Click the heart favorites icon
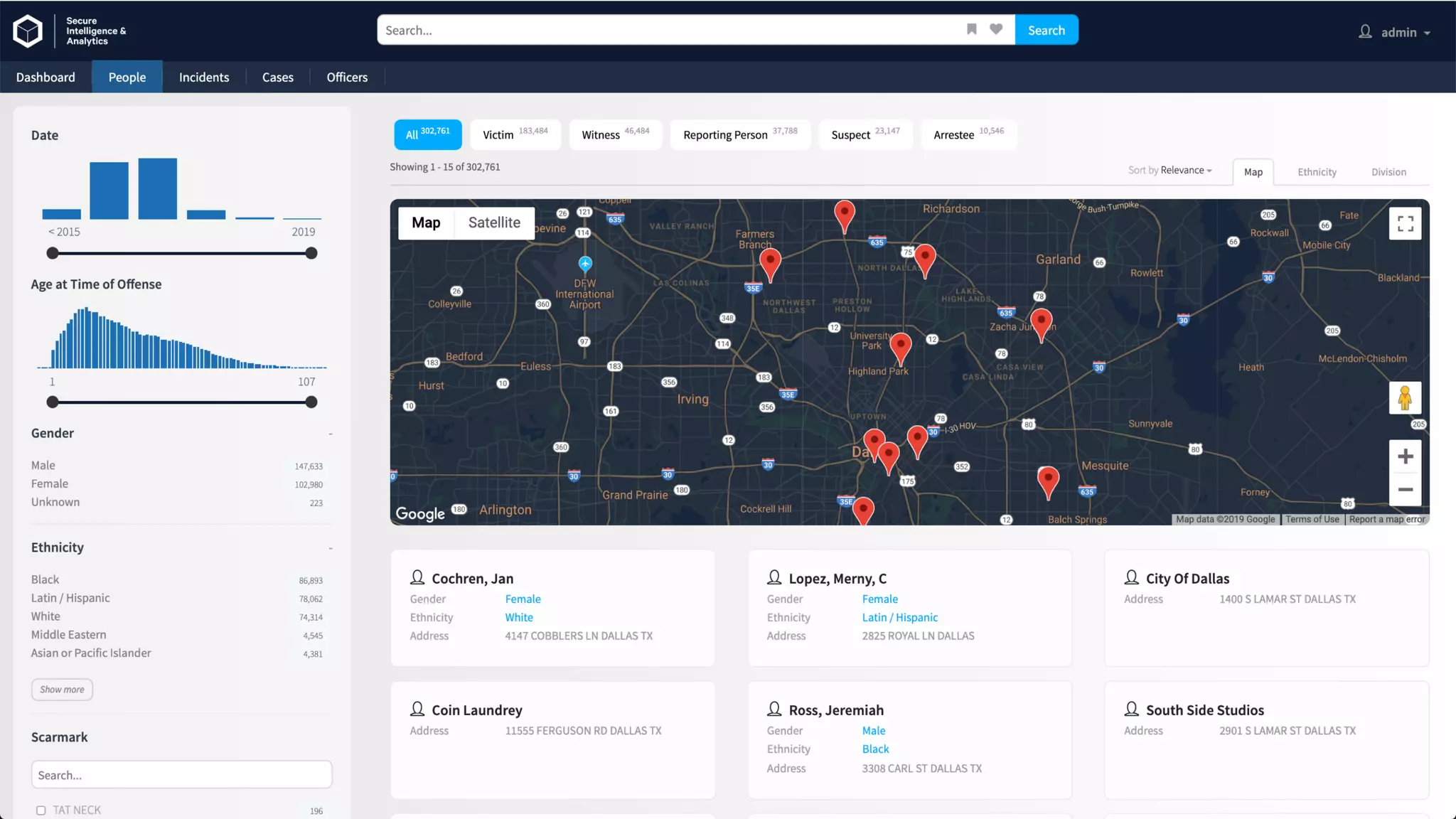The image size is (1456, 819). pyautogui.click(x=996, y=29)
